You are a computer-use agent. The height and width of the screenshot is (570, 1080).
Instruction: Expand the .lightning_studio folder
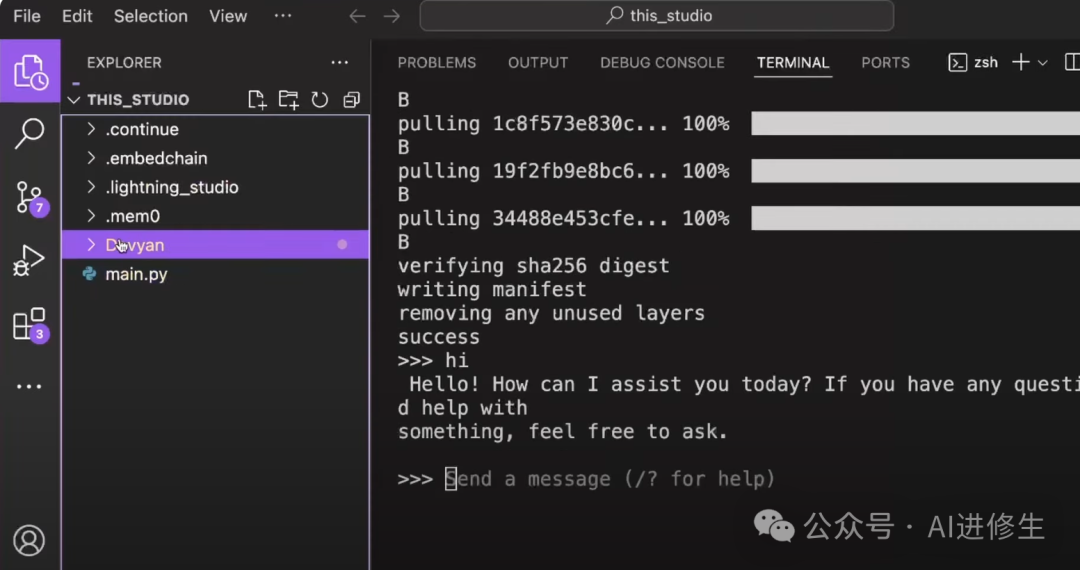215,187
